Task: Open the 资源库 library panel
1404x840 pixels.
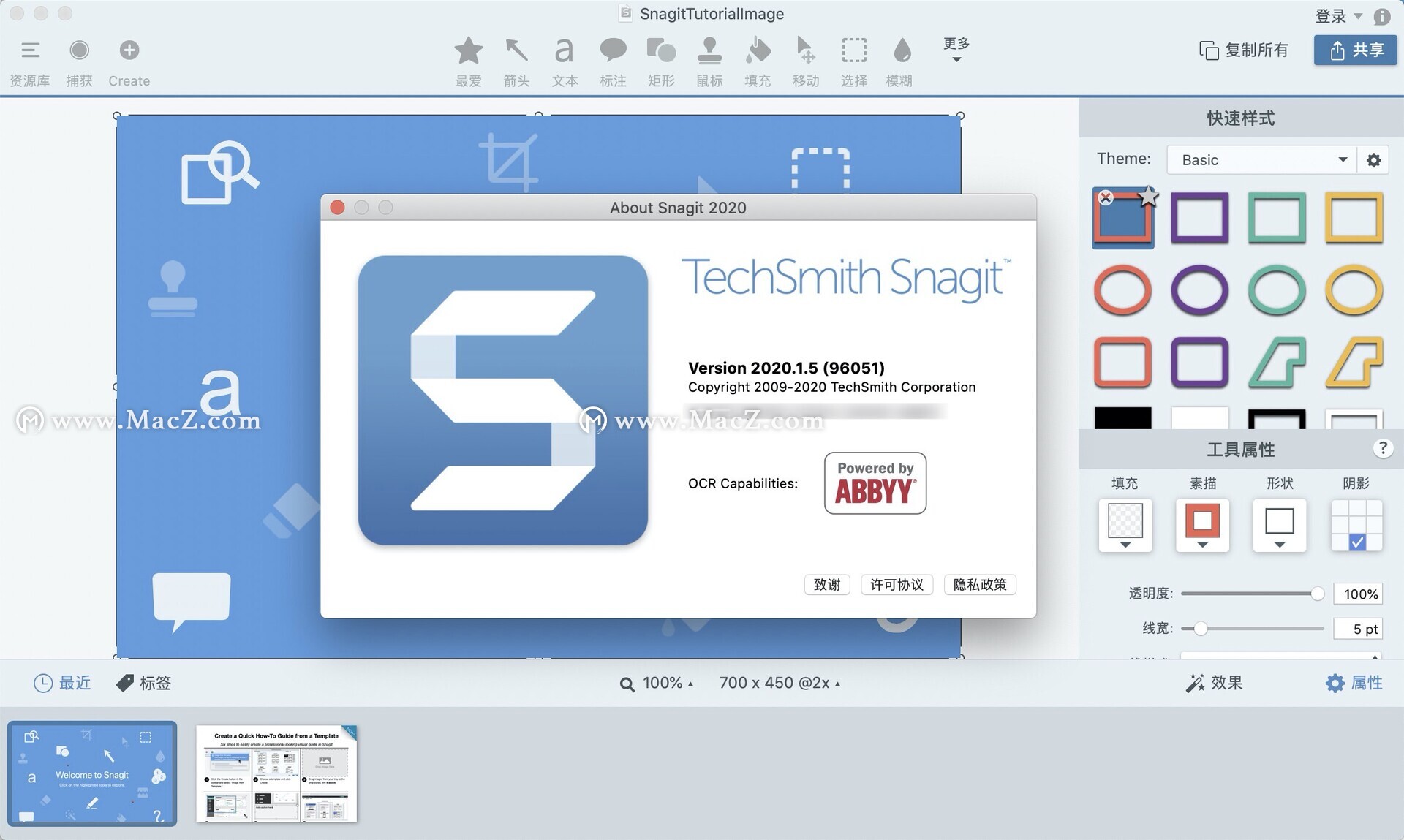Action: pyautogui.click(x=30, y=63)
